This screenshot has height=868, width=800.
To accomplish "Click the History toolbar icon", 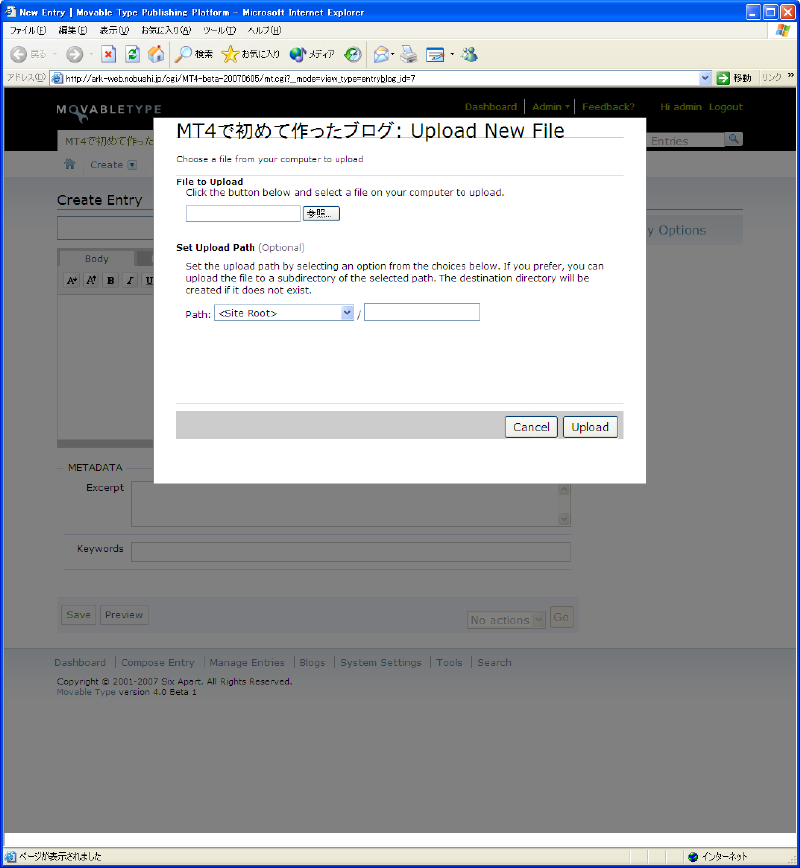I will click(353, 55).
